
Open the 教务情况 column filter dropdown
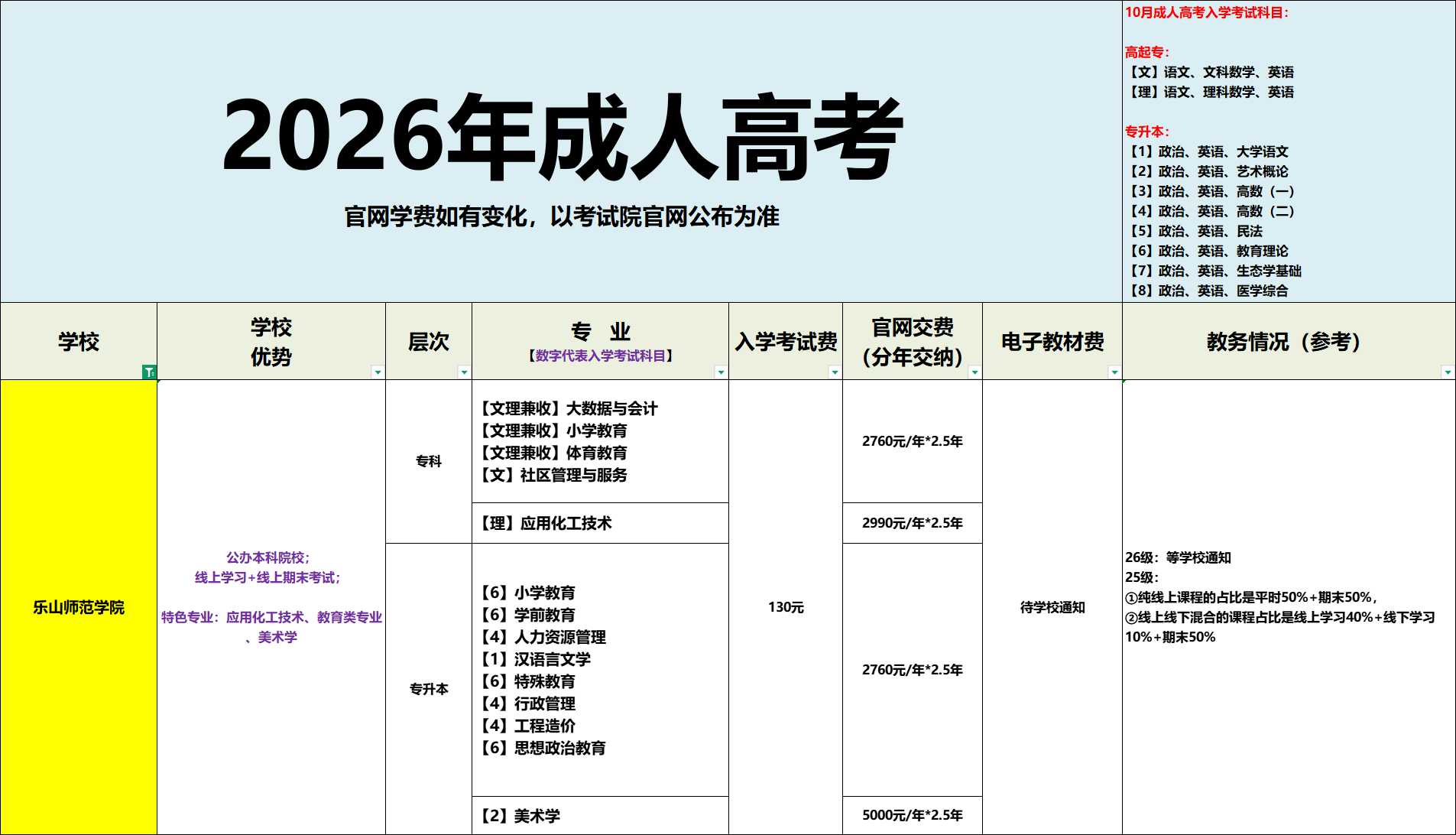[1448, 372]
